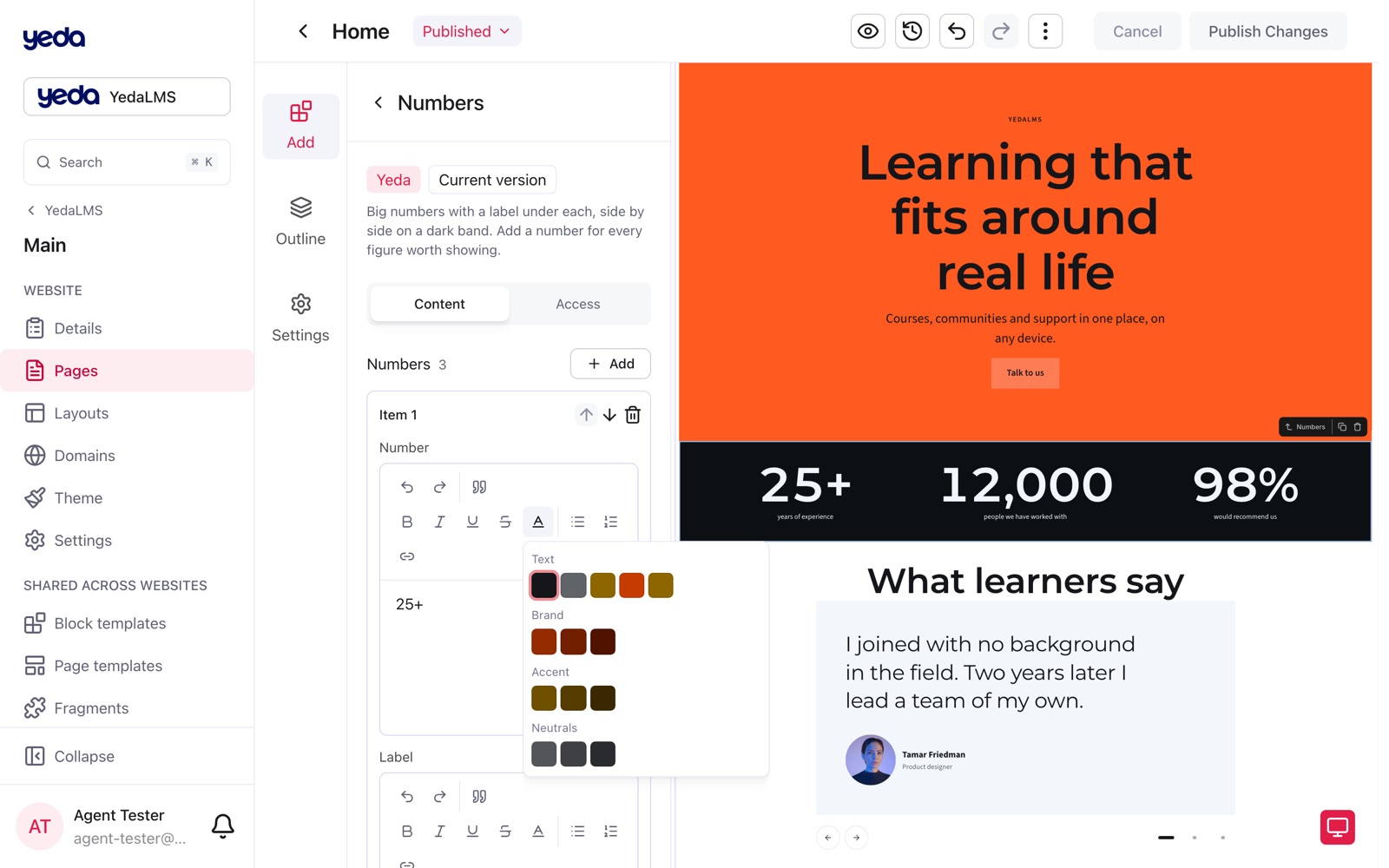Screen dimensions: 1389x868
Task: Insert link in Number editor
Action: click(407, 556)
